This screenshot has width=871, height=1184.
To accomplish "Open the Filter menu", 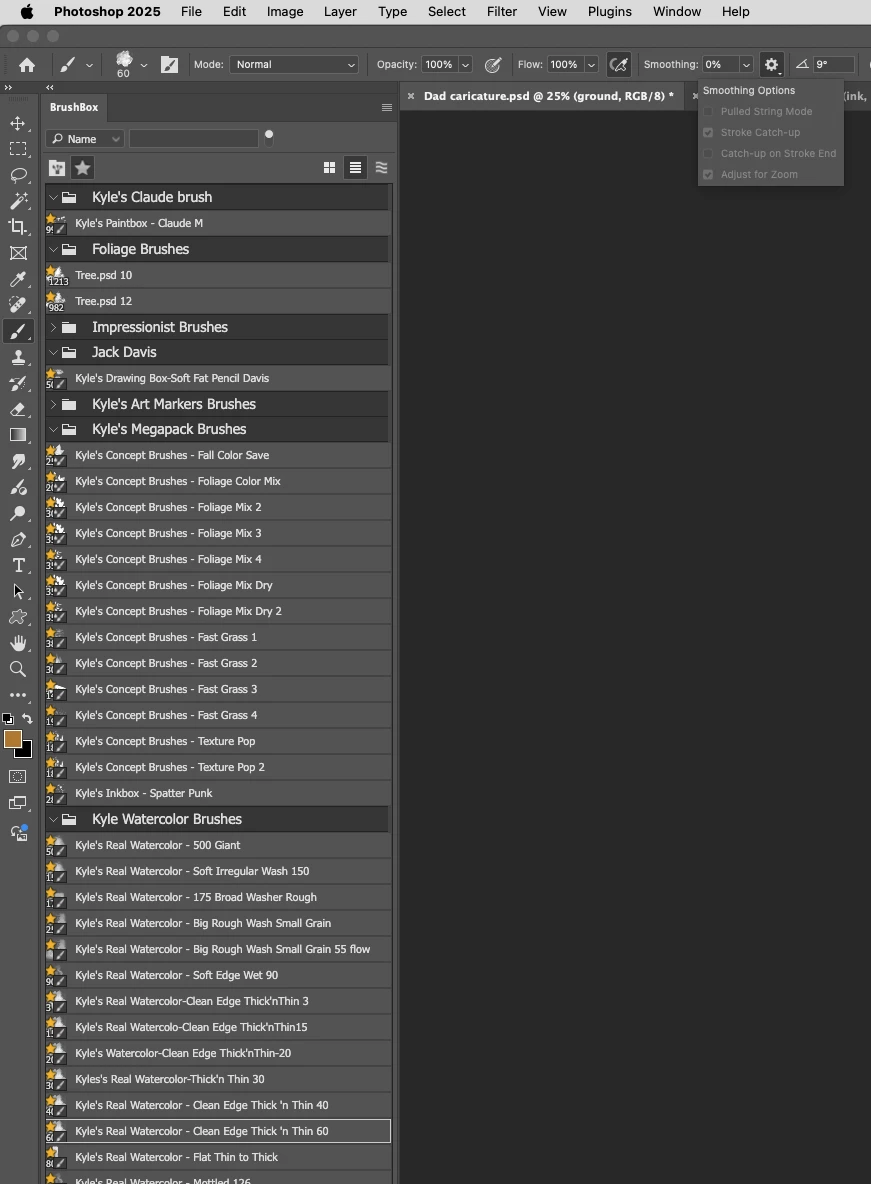I will click(502, 11).
